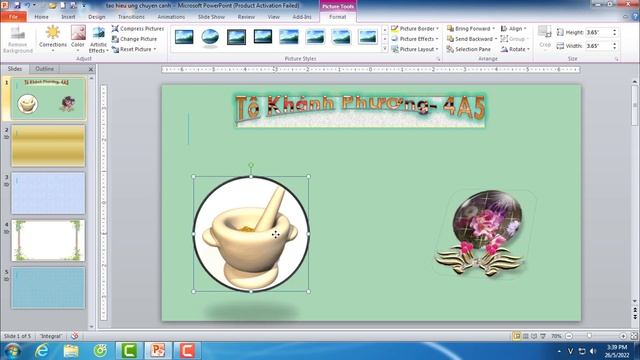Apply the oval picture style thumbnail
Screen dimensions: 640x360
pos(210,37)
